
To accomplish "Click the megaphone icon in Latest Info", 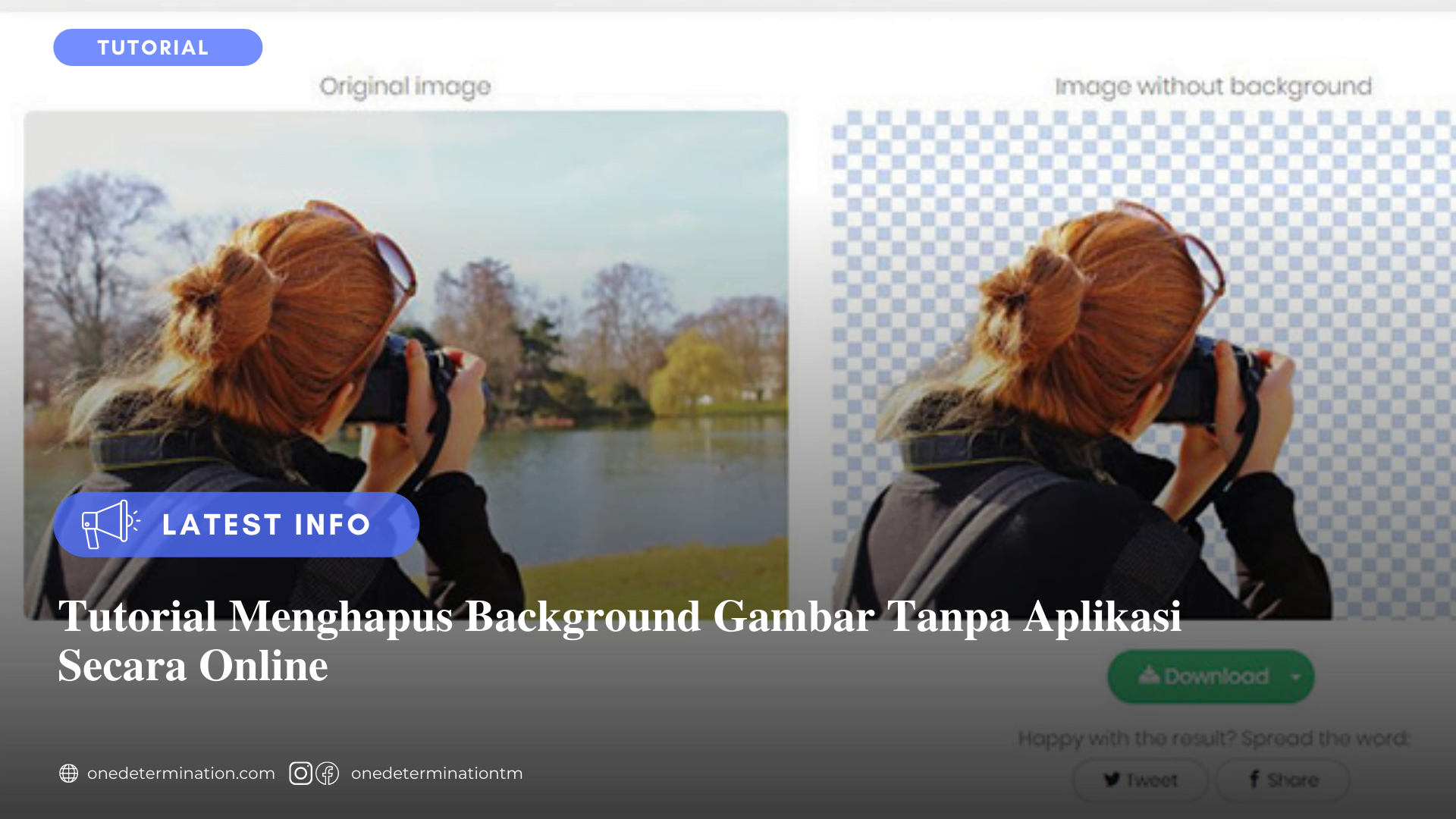I will point(111,524).
